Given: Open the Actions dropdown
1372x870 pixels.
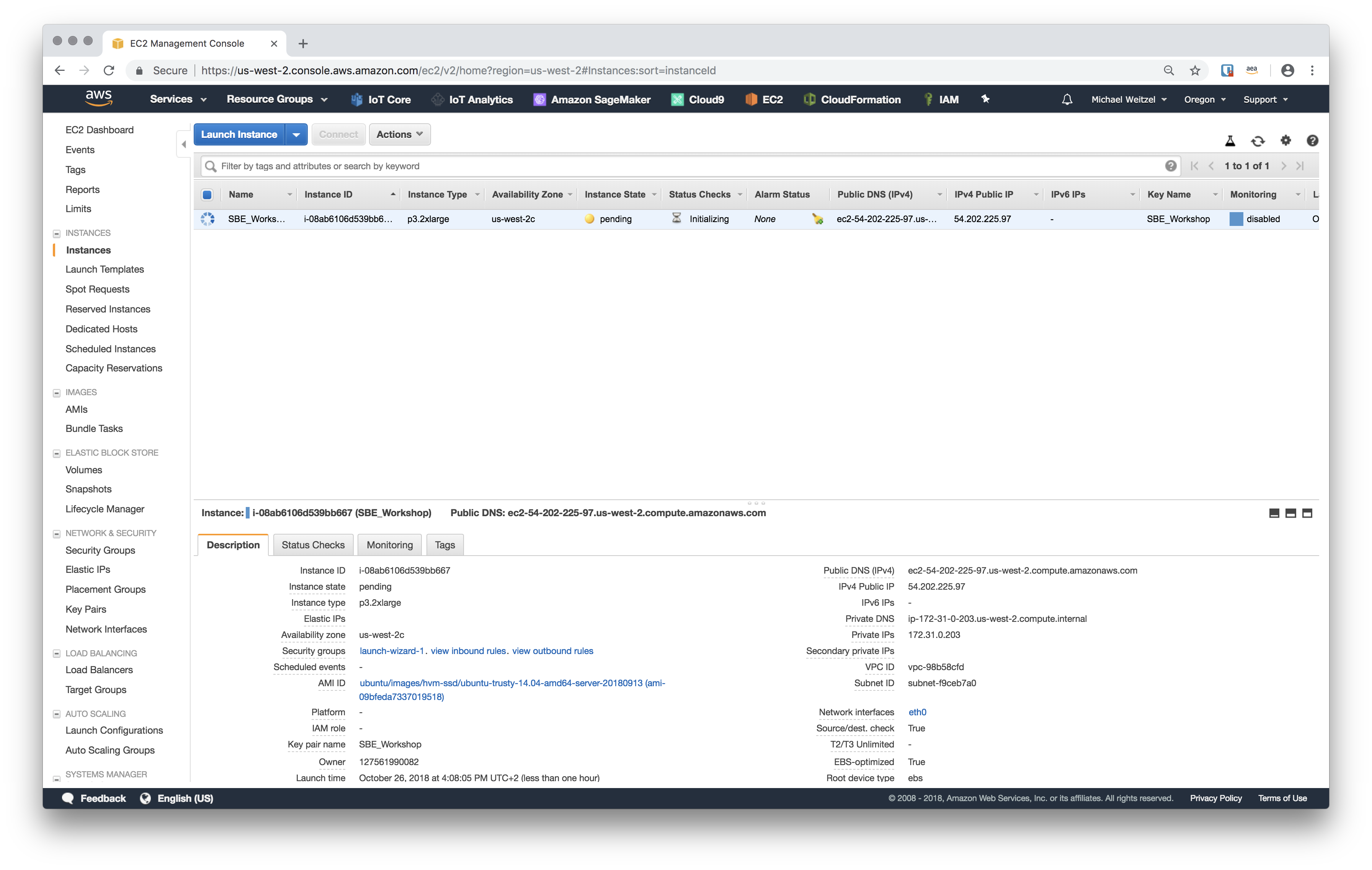Looking at the screenshot, I should 399,134.
